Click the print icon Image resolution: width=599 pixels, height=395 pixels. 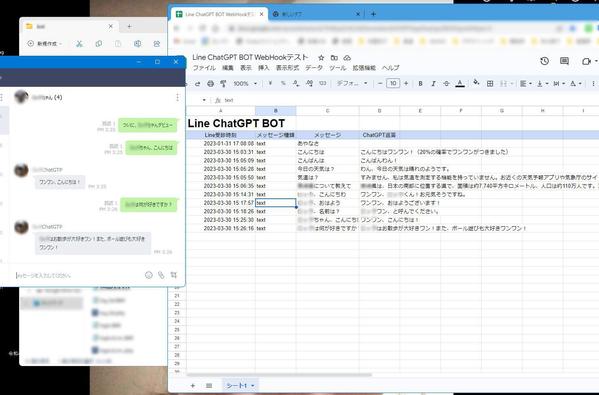210,83
